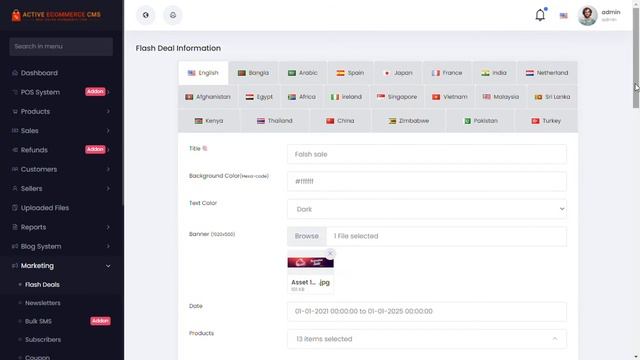Switch to Netherland tab
This screenshot has height=360, width=640.
[547, 73]
